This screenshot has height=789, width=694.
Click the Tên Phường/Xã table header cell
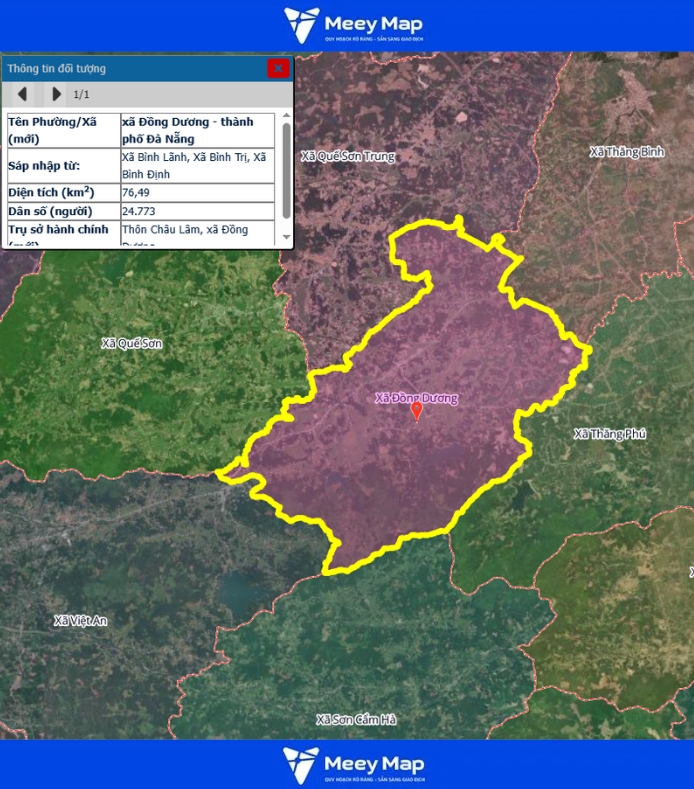(62, 130)
